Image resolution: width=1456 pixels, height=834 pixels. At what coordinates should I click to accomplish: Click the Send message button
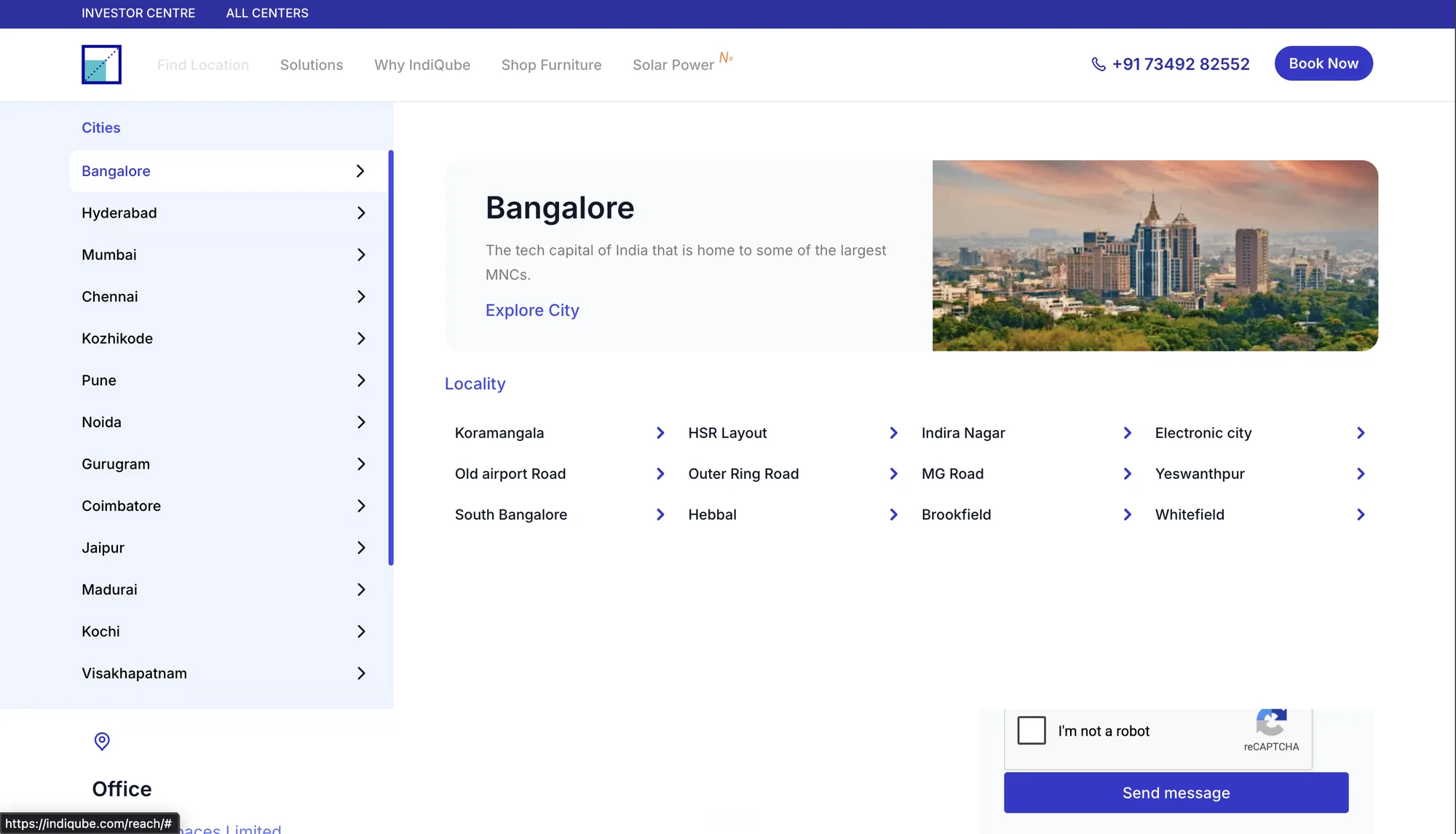click(x=1176, y=793)
